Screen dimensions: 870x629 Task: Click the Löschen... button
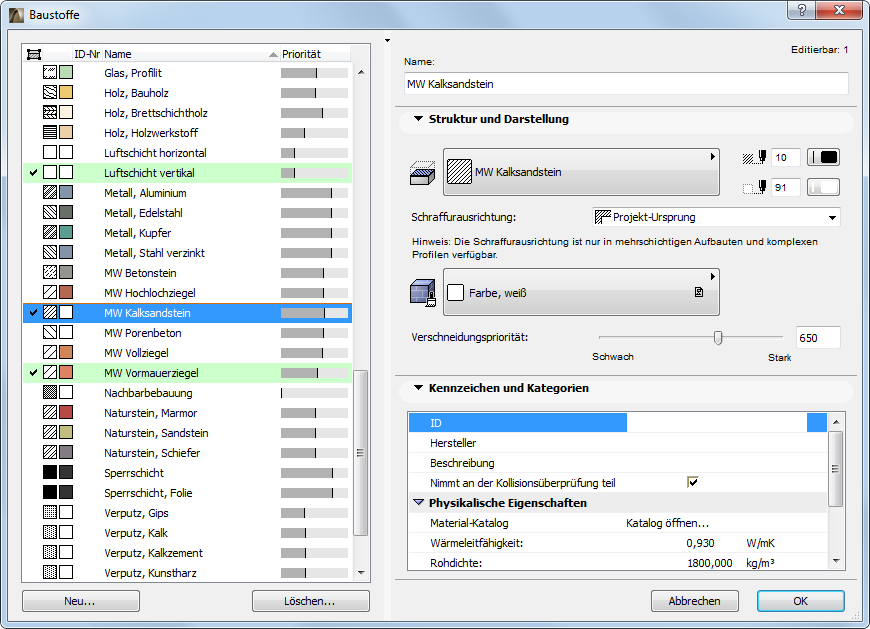point(310,601)
